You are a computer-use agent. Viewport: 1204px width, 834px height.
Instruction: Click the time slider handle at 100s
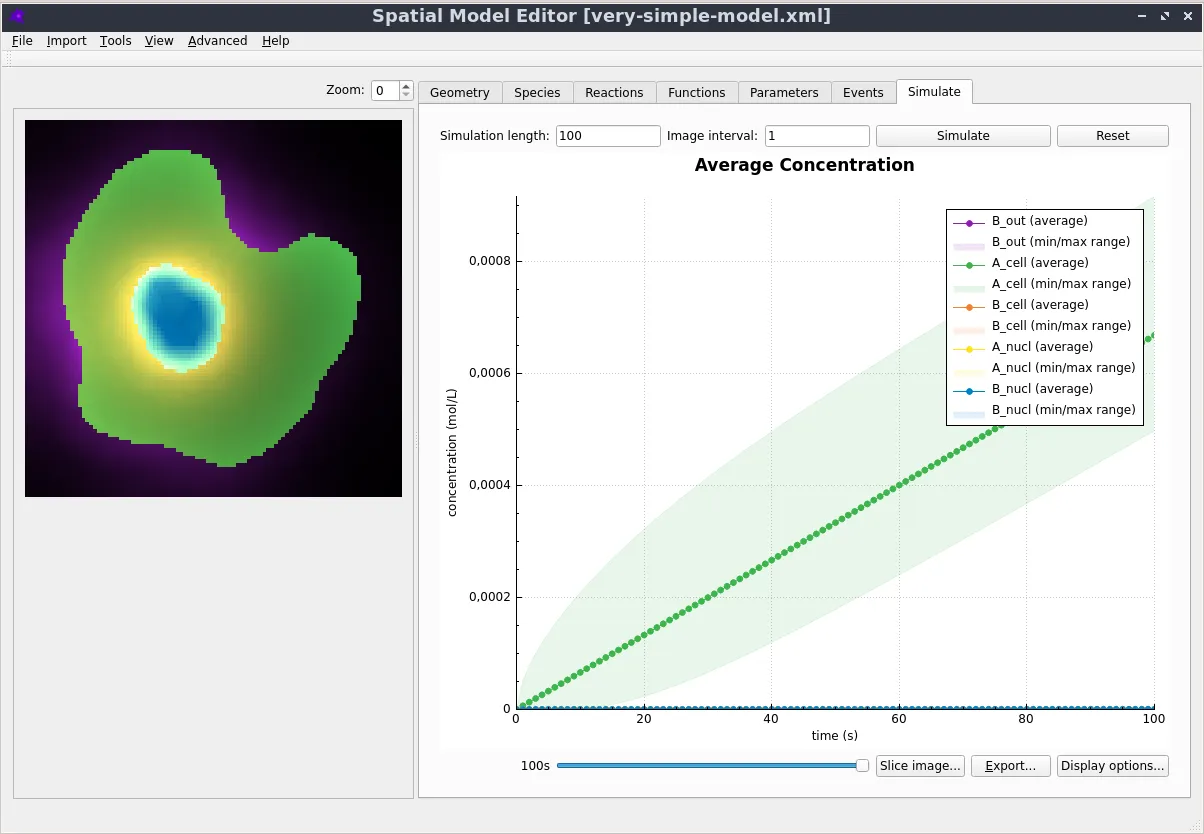pos(863,766)
